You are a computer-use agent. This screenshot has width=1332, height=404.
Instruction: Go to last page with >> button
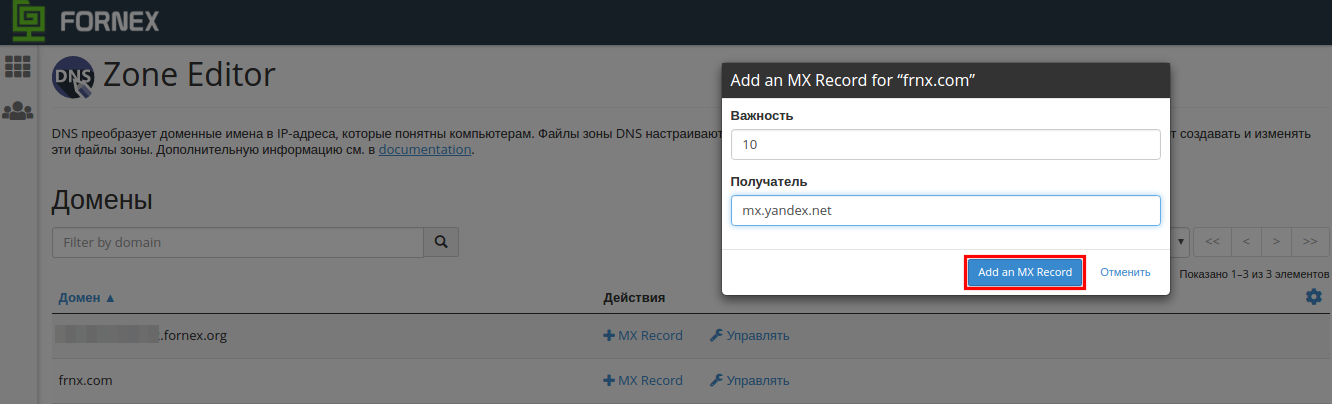coord(1310,242)
